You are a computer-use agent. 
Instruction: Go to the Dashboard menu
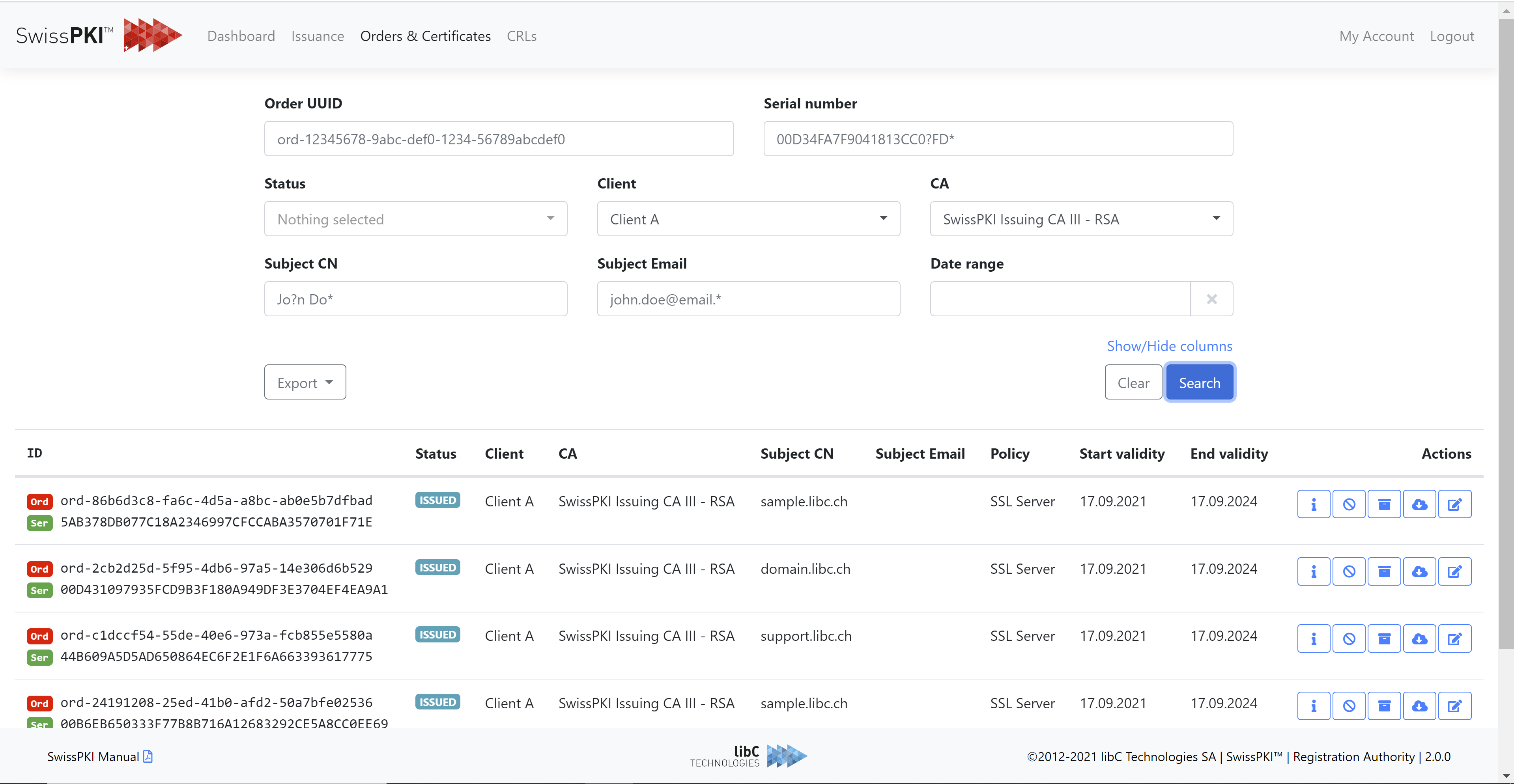click(241, 36)
